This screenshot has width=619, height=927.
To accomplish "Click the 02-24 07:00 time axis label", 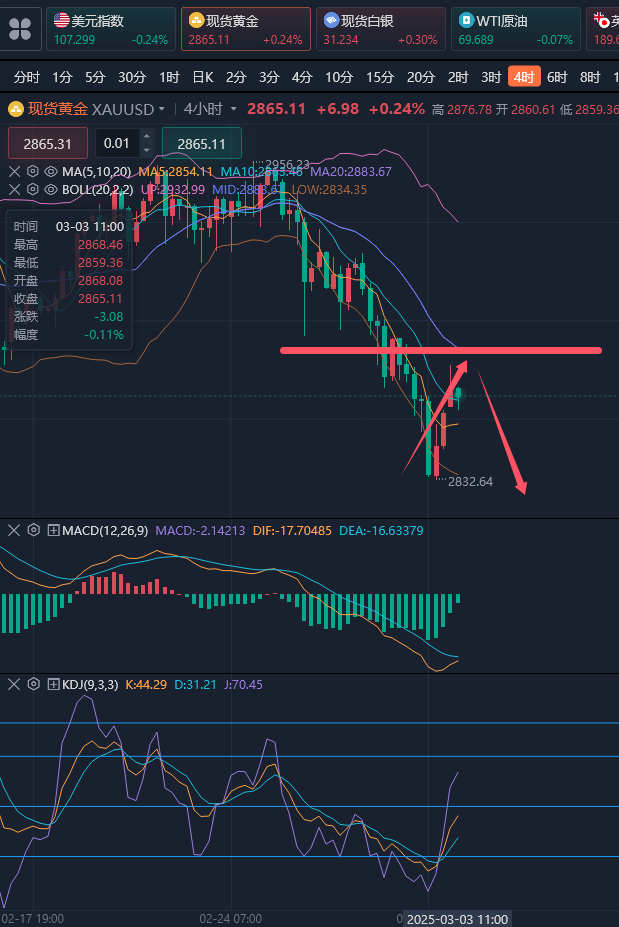I will click(231, 919).
